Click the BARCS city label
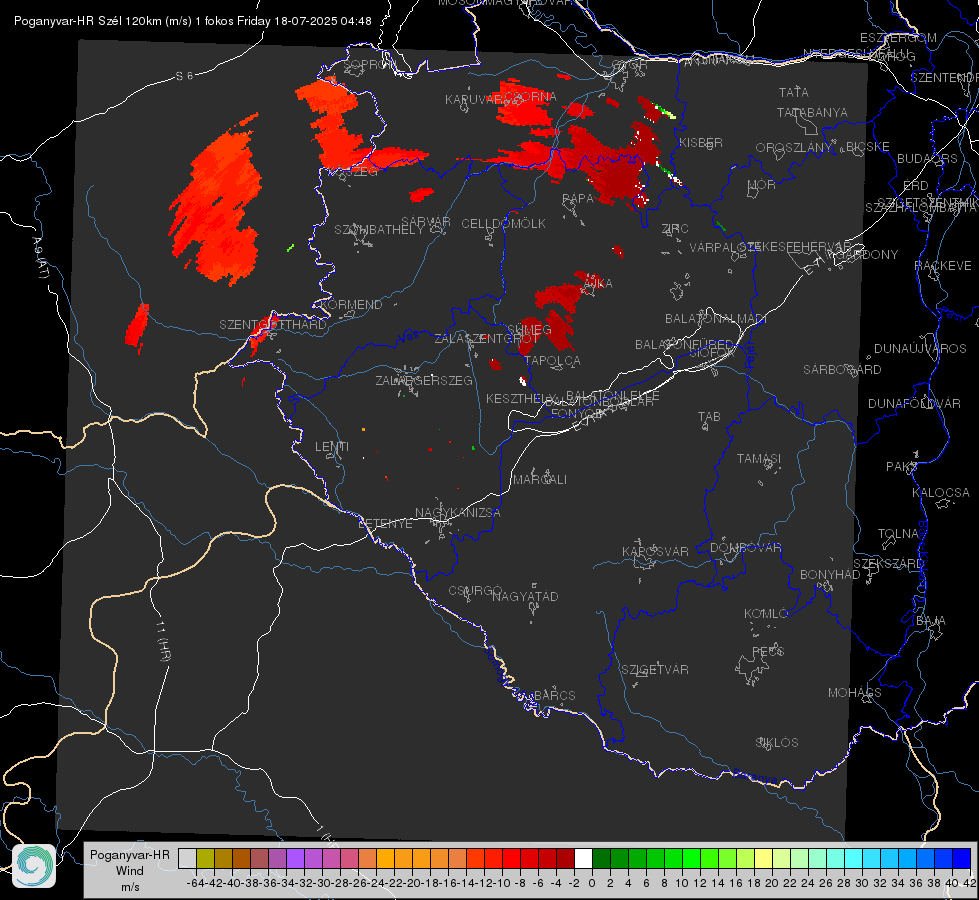 click(x=554, y=695)
